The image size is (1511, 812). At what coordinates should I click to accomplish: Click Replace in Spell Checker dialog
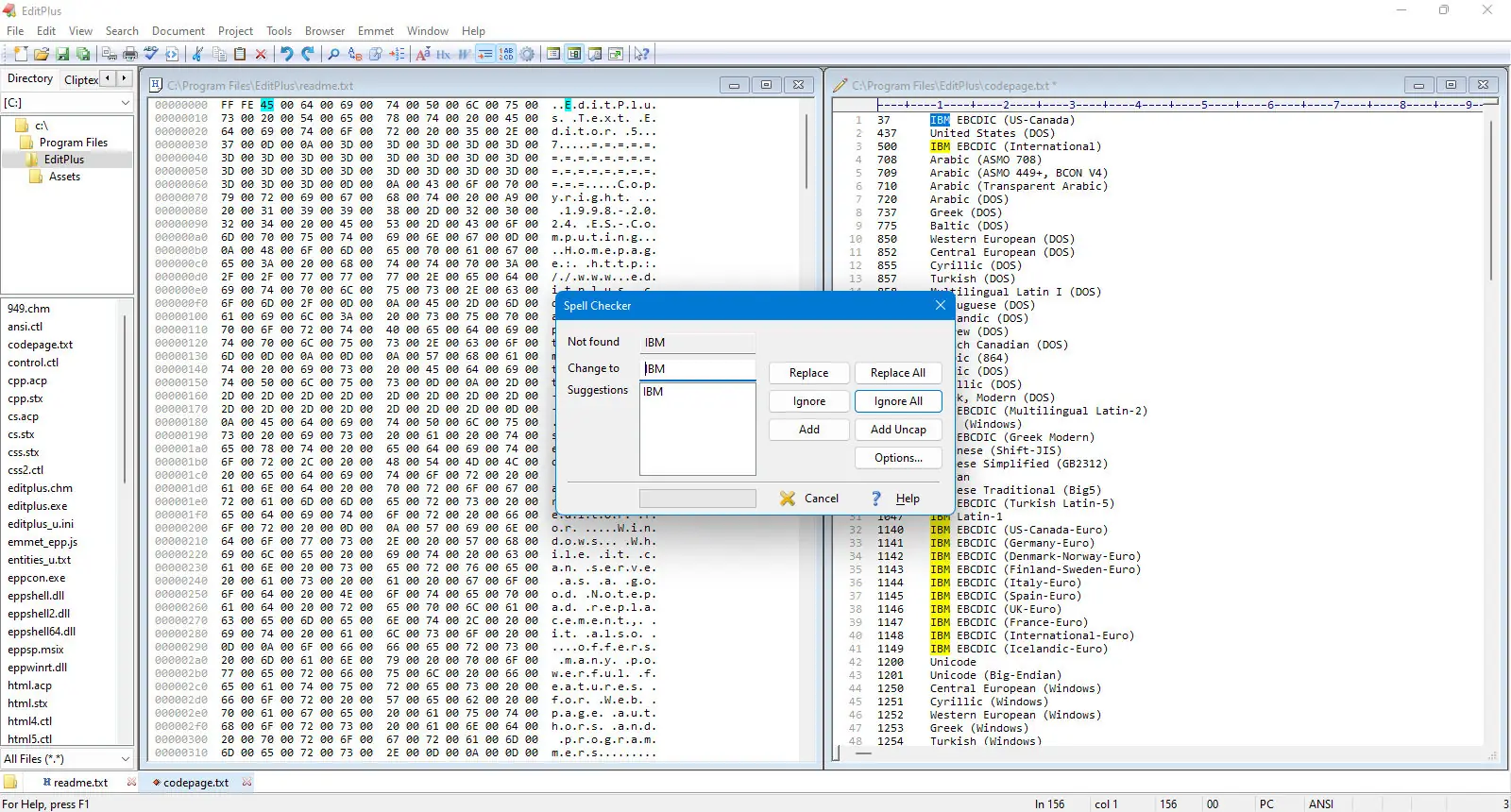click(808, 373)
